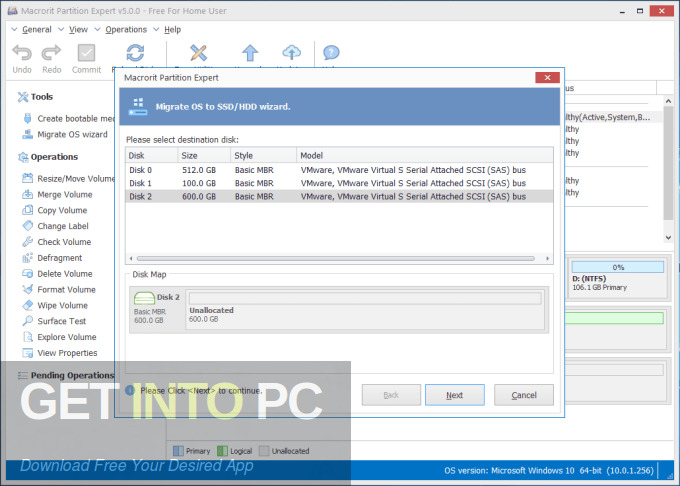Click the Next button in wizard
Viewport: 680px width, 486px height.
(x=454, y=395)
